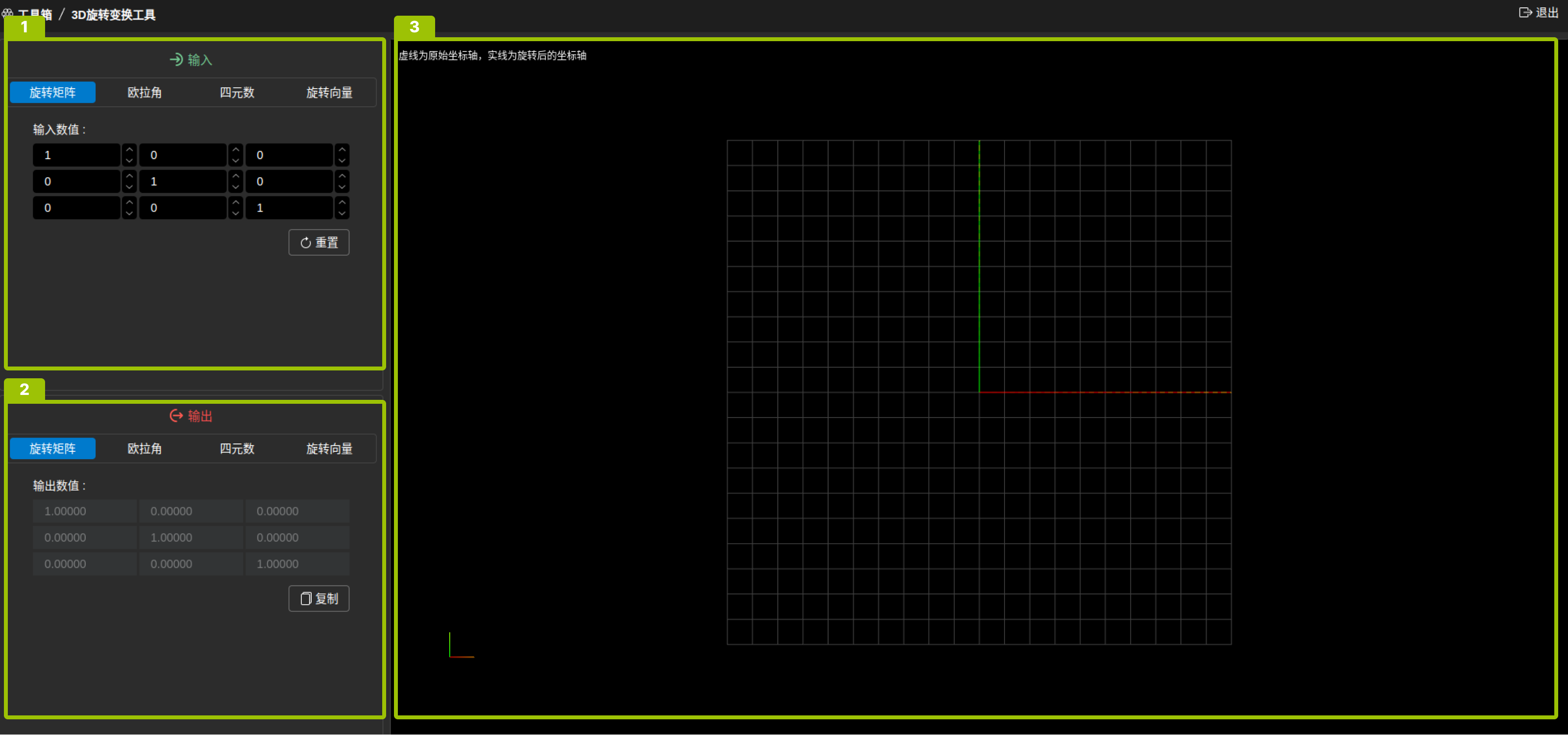Click the exit (退出) icon at top right

pyautogui.click(x=1525, y=13)
